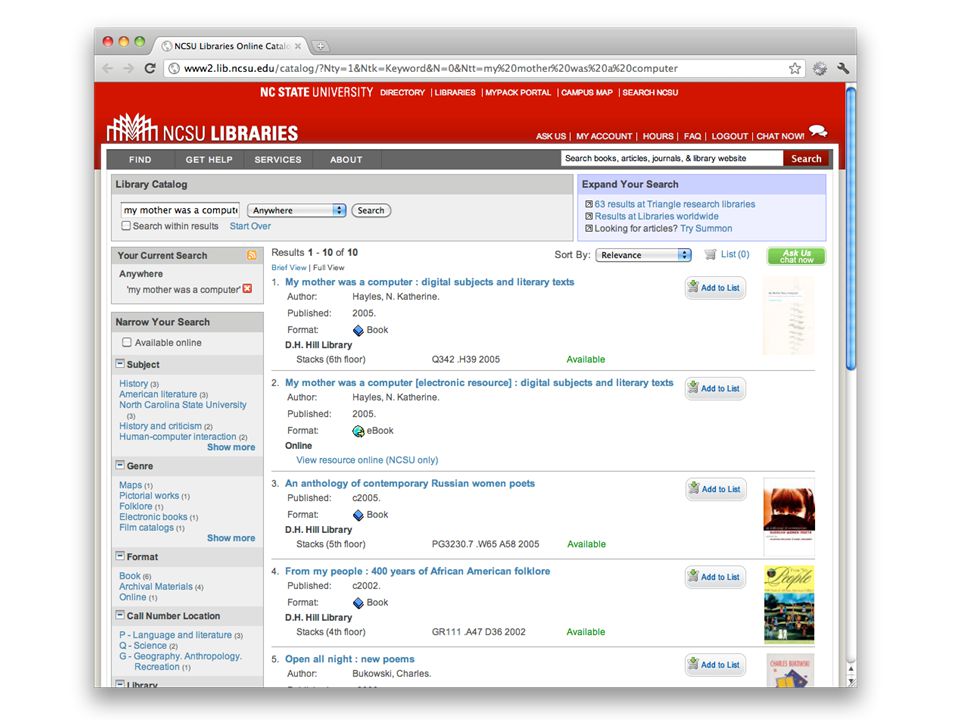Open View resource online (NCSU only)
960x720 pixels.
pyautogui.click(x=367, y=460)
